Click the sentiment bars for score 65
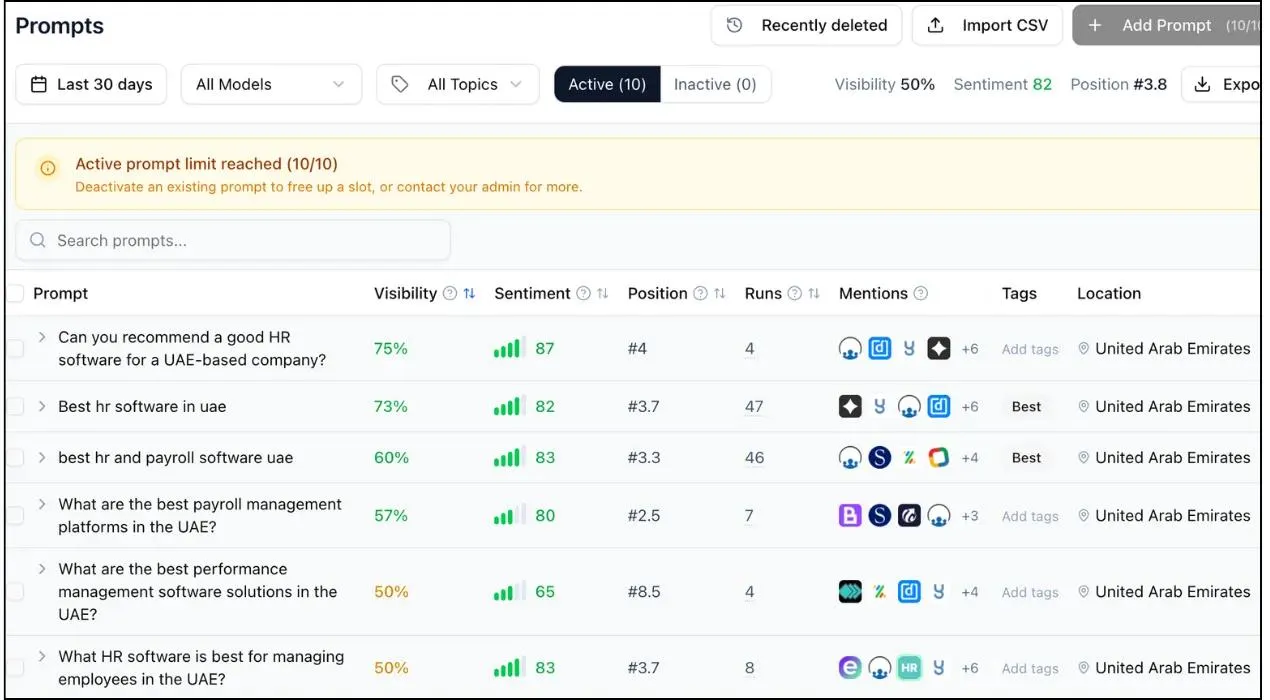This screenshot has height=700, width=1270. tap(507, 592)
